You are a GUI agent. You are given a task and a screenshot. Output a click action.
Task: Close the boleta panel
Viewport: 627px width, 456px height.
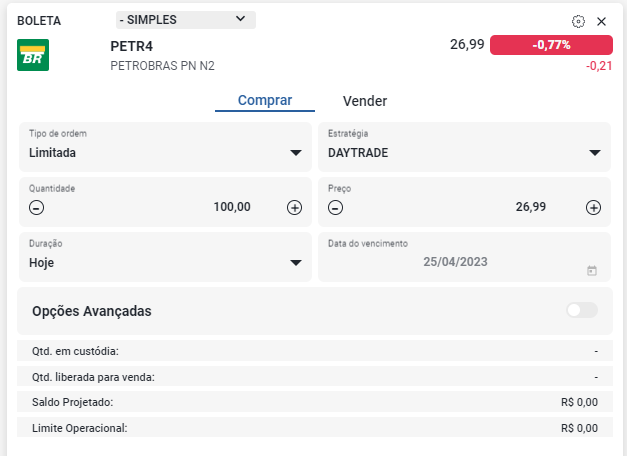tap(601, 22)
